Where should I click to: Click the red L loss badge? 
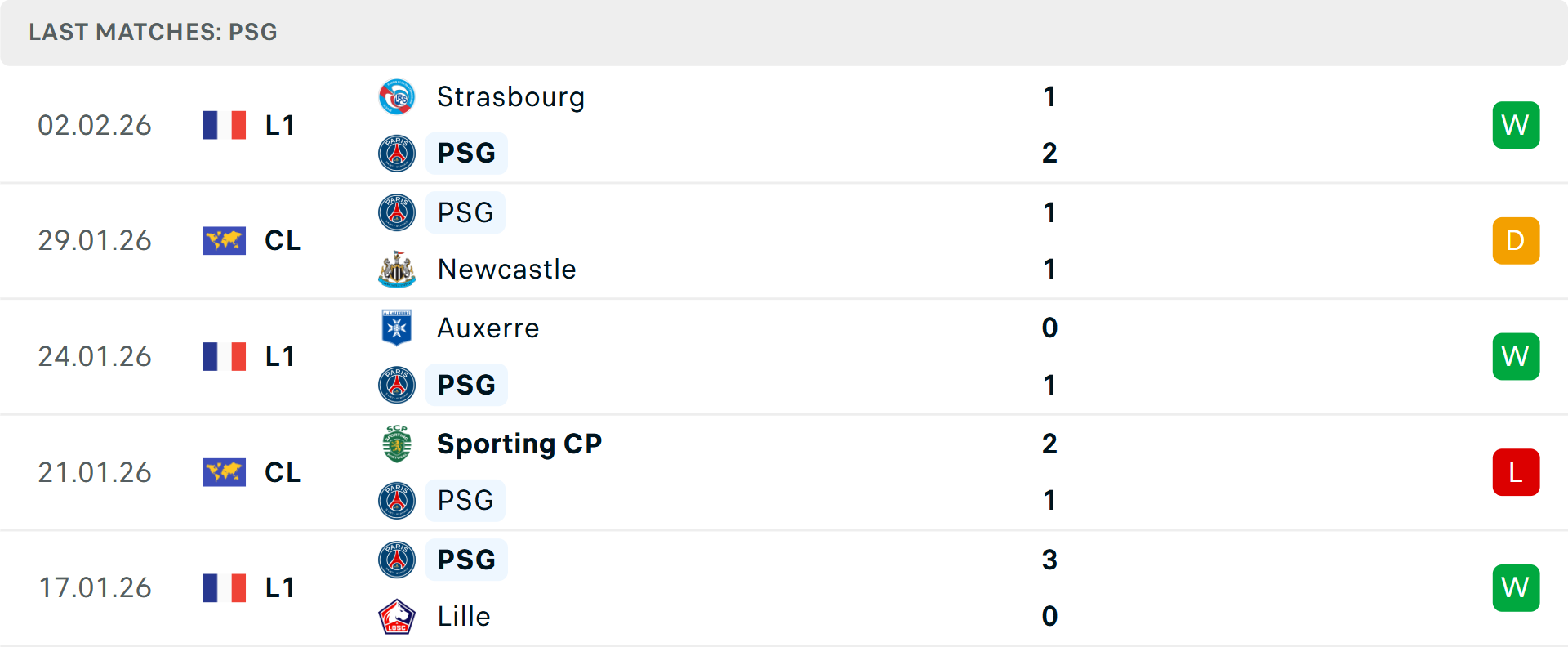point(1516,472)
